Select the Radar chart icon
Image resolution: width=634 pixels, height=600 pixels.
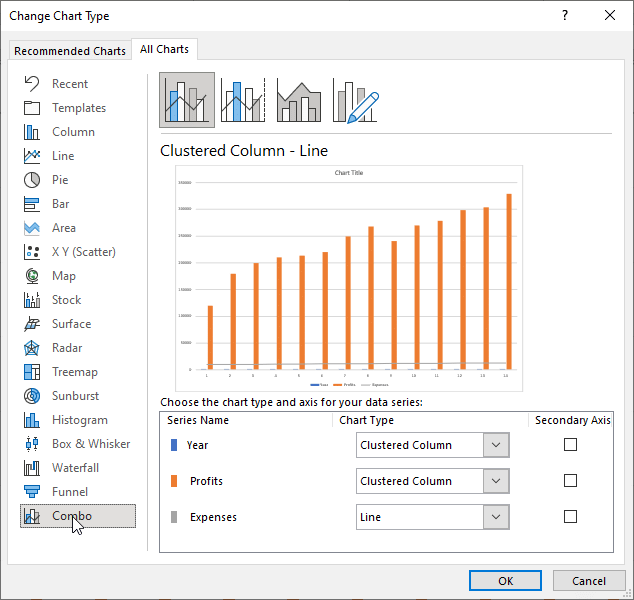pos(32,348)
